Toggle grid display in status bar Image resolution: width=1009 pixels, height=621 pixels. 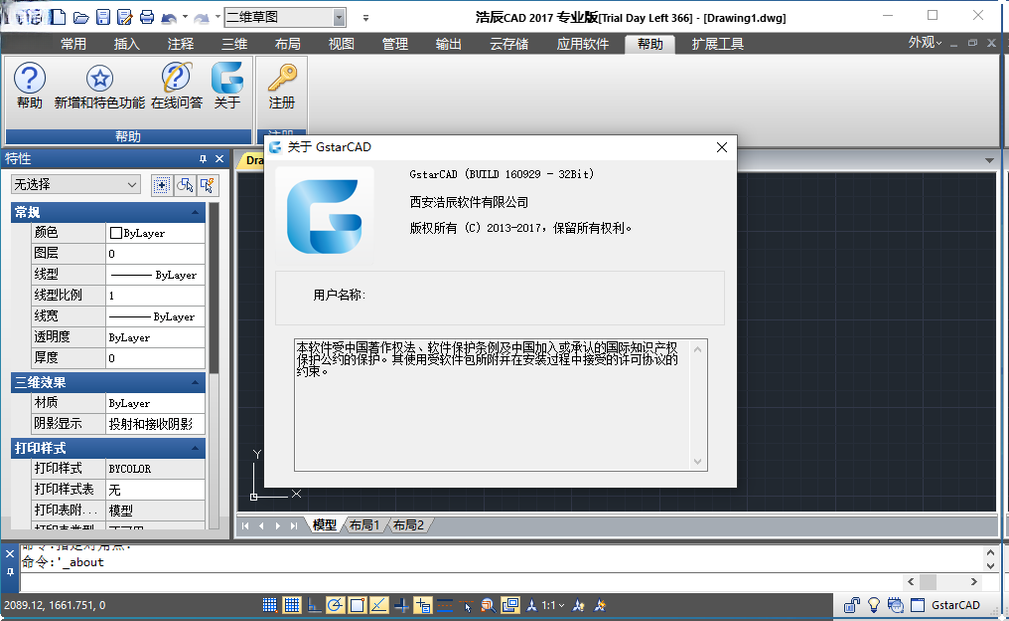pyautogui.click(x=292, y=605)
